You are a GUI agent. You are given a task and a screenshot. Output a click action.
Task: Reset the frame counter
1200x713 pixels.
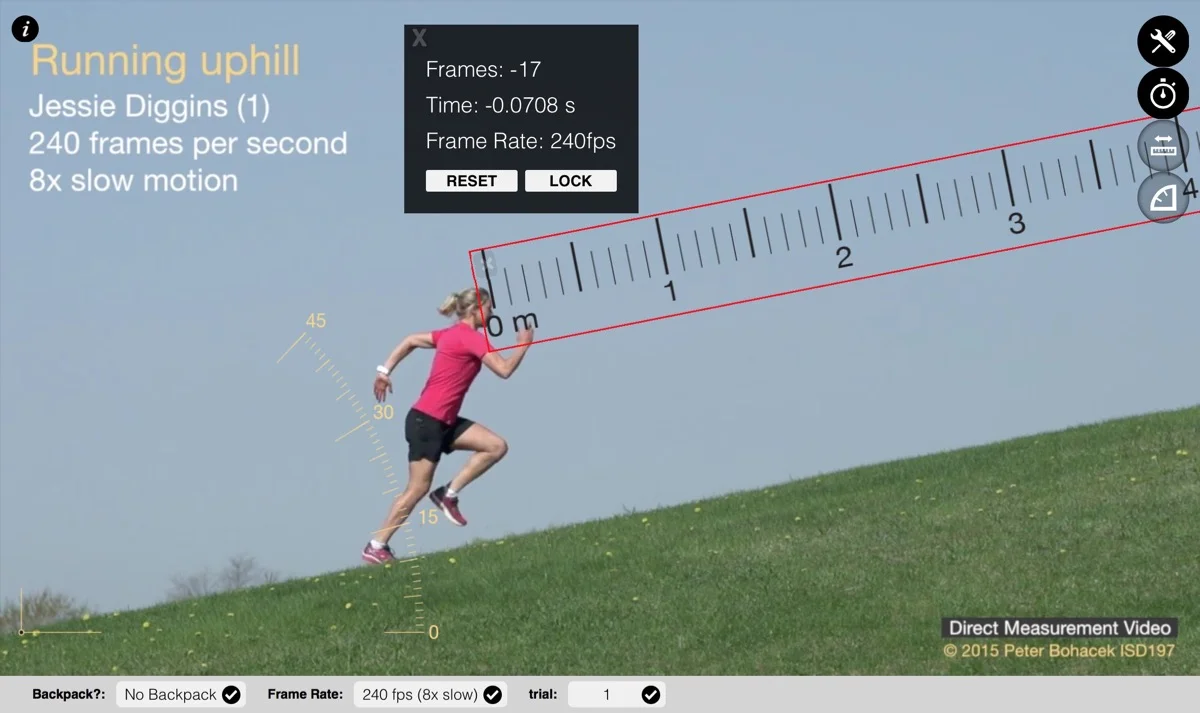tap(471, 181)
